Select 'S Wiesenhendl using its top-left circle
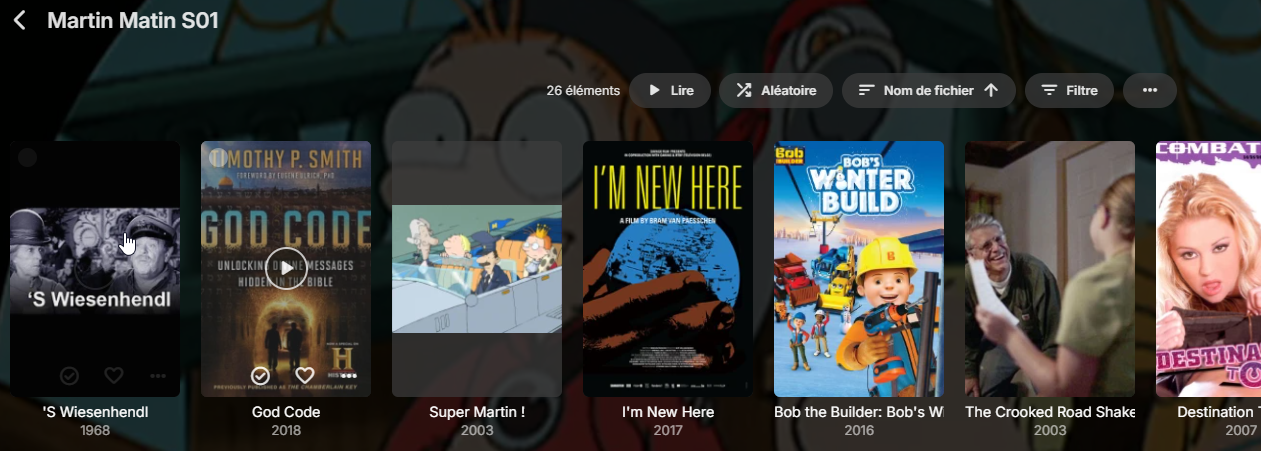The width and height of the screenshot is (1261, 451). pos(28,158)
